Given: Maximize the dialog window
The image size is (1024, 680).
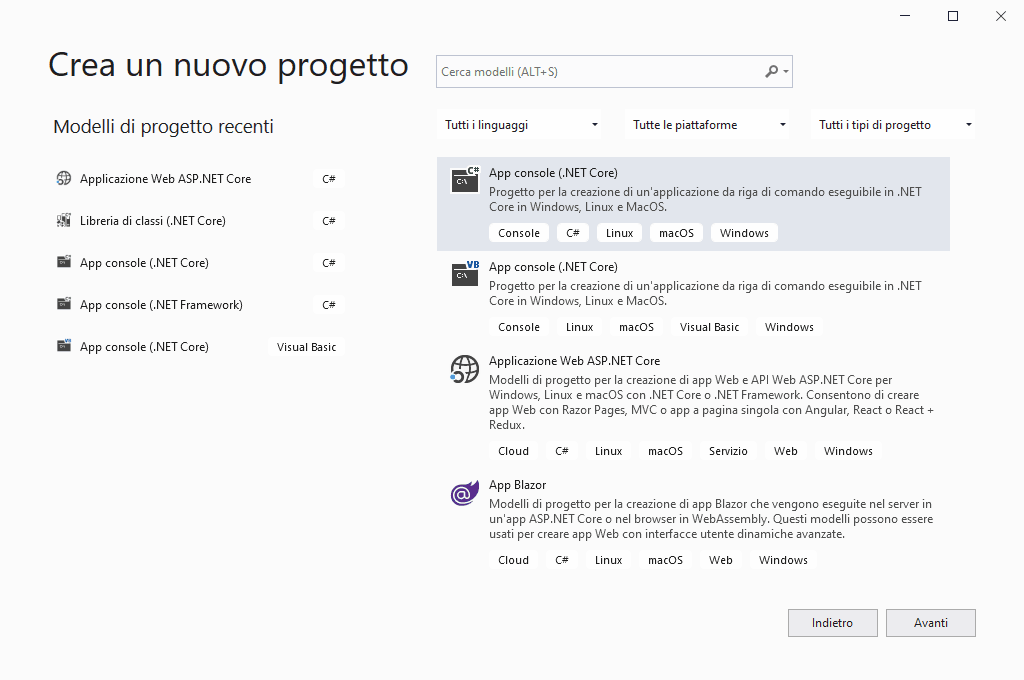Looking at the screenshot, I should [953, 16].
